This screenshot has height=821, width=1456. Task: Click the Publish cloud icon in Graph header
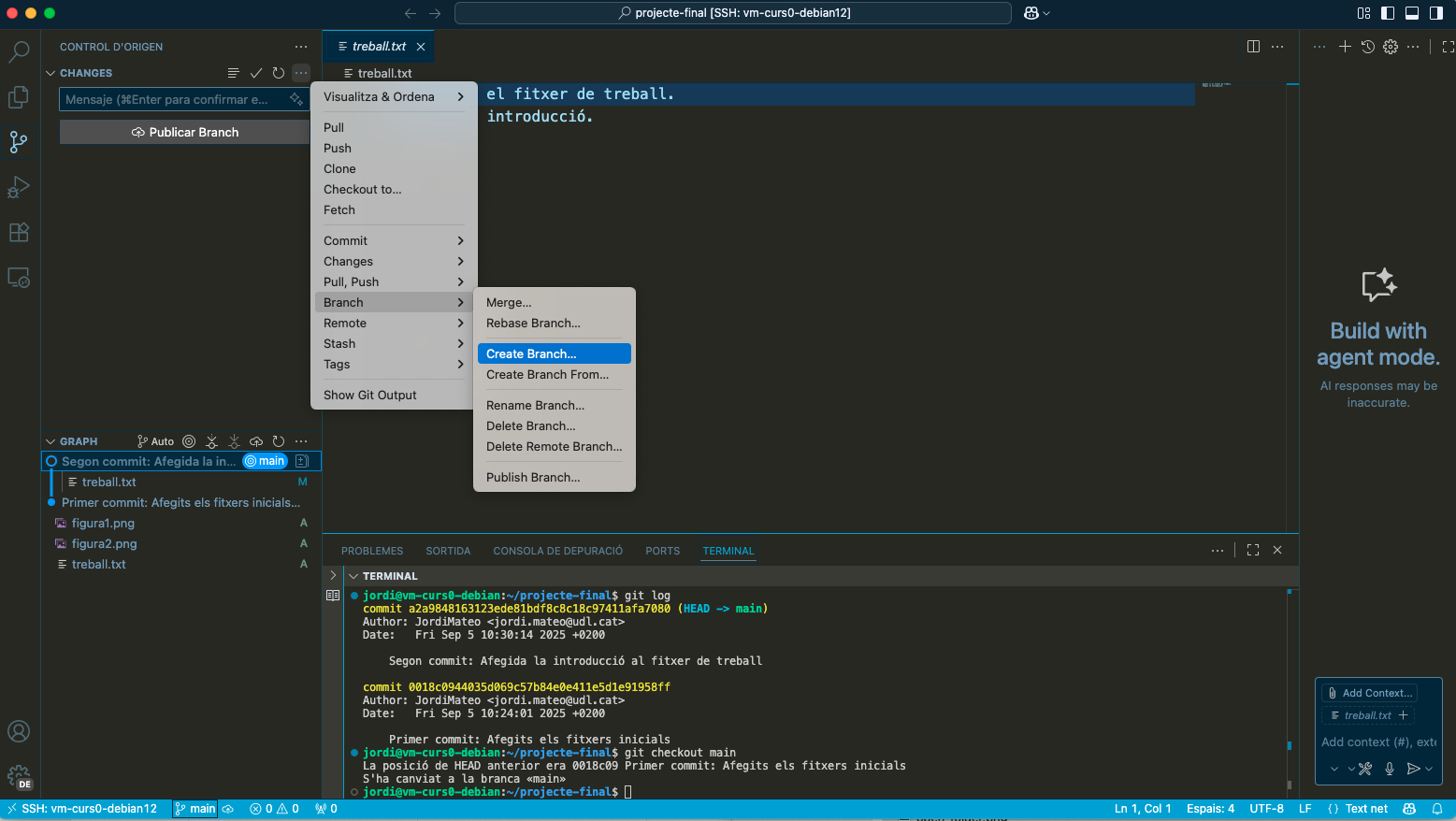(x=256, y=441)
